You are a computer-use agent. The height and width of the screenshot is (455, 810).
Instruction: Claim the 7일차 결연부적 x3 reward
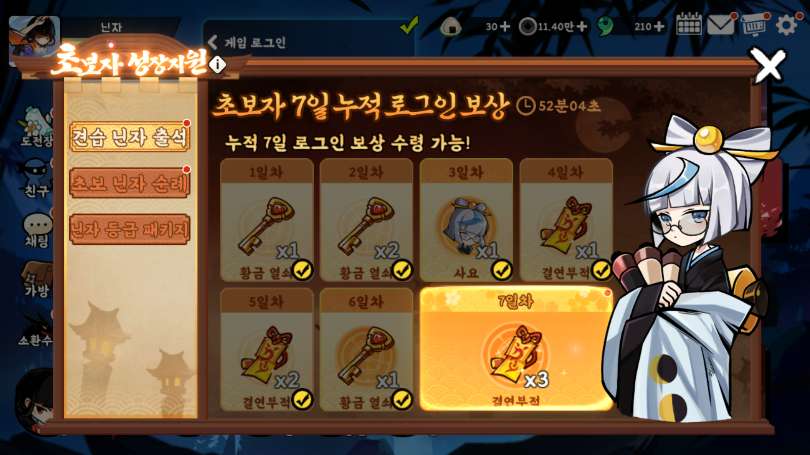[516, 349]
